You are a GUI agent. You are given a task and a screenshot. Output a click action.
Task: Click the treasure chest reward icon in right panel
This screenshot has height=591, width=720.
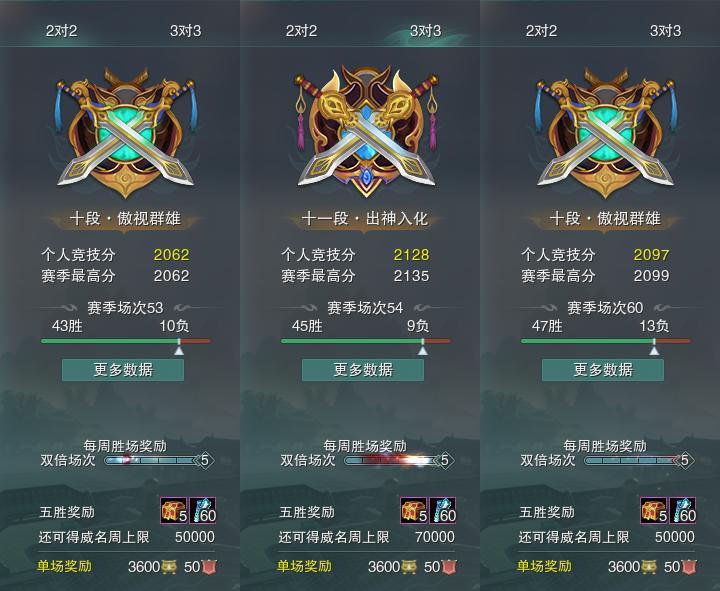point(654,510)
